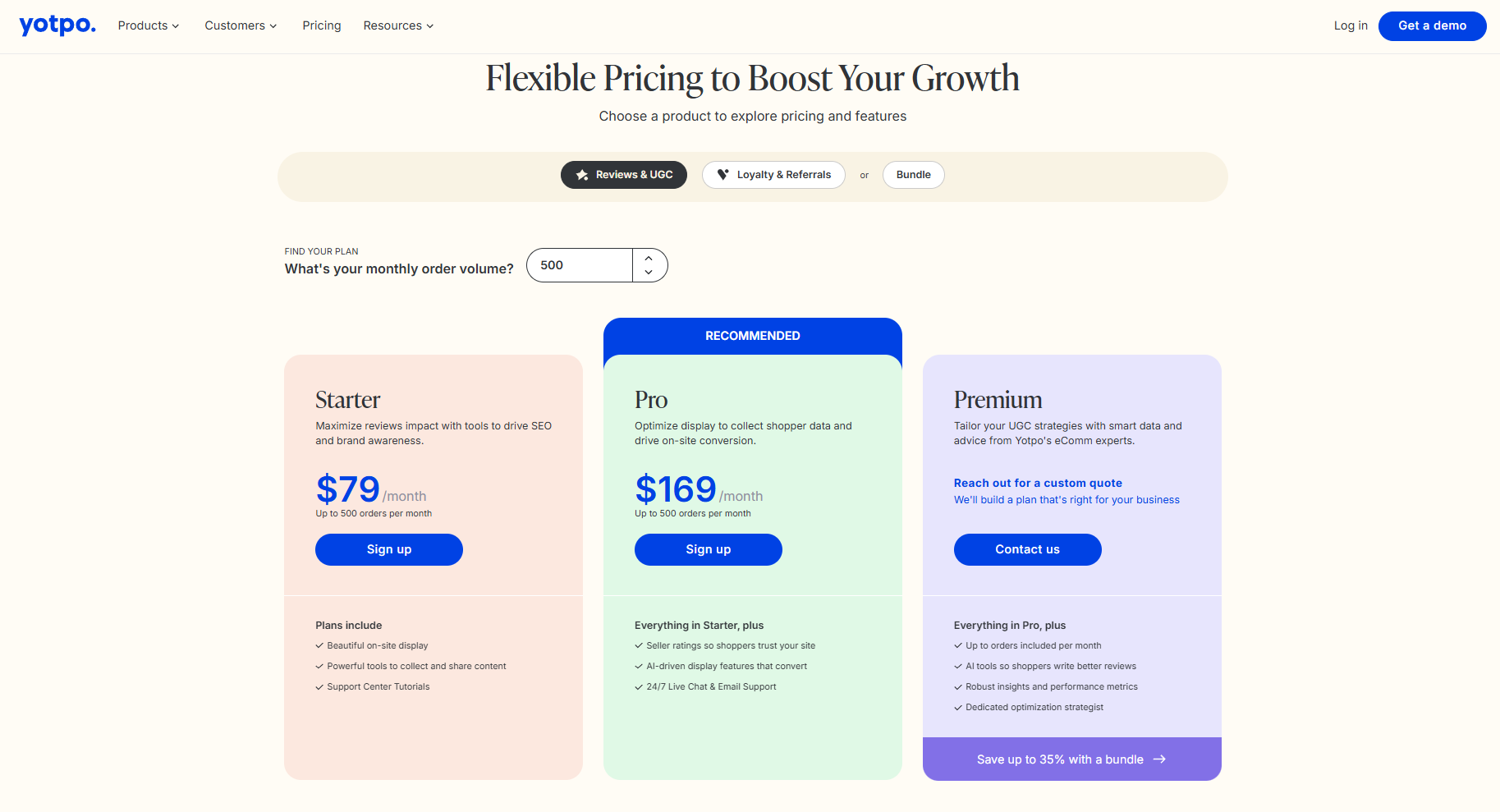This screenshot has height=812, width=1500.
Task: Click the arrow icon on the bundle banner
Action: pyautogui.click(x=1160, y=759)
